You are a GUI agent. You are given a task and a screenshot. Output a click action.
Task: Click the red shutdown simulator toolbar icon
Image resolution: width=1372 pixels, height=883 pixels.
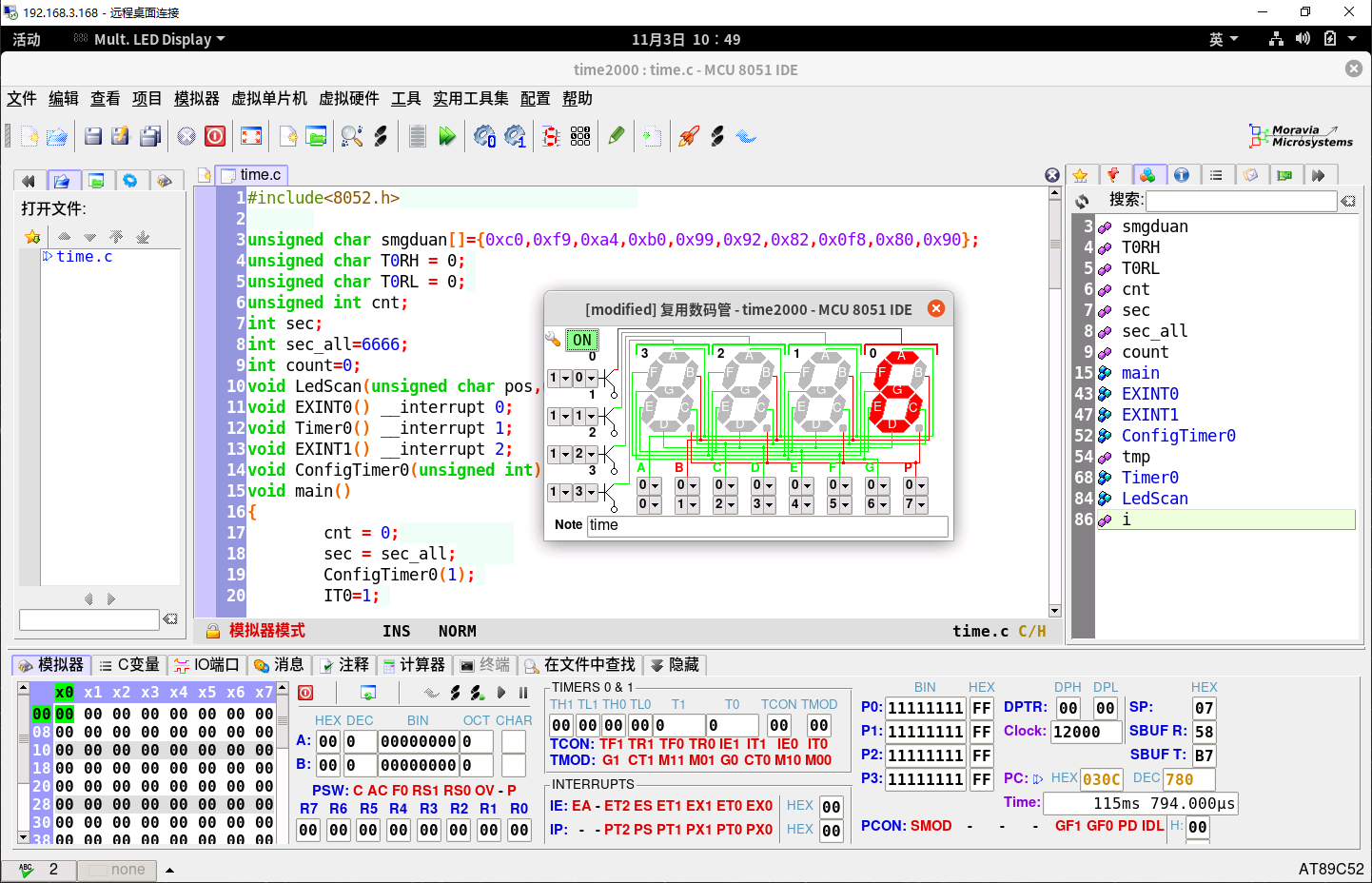pos(215,137)
